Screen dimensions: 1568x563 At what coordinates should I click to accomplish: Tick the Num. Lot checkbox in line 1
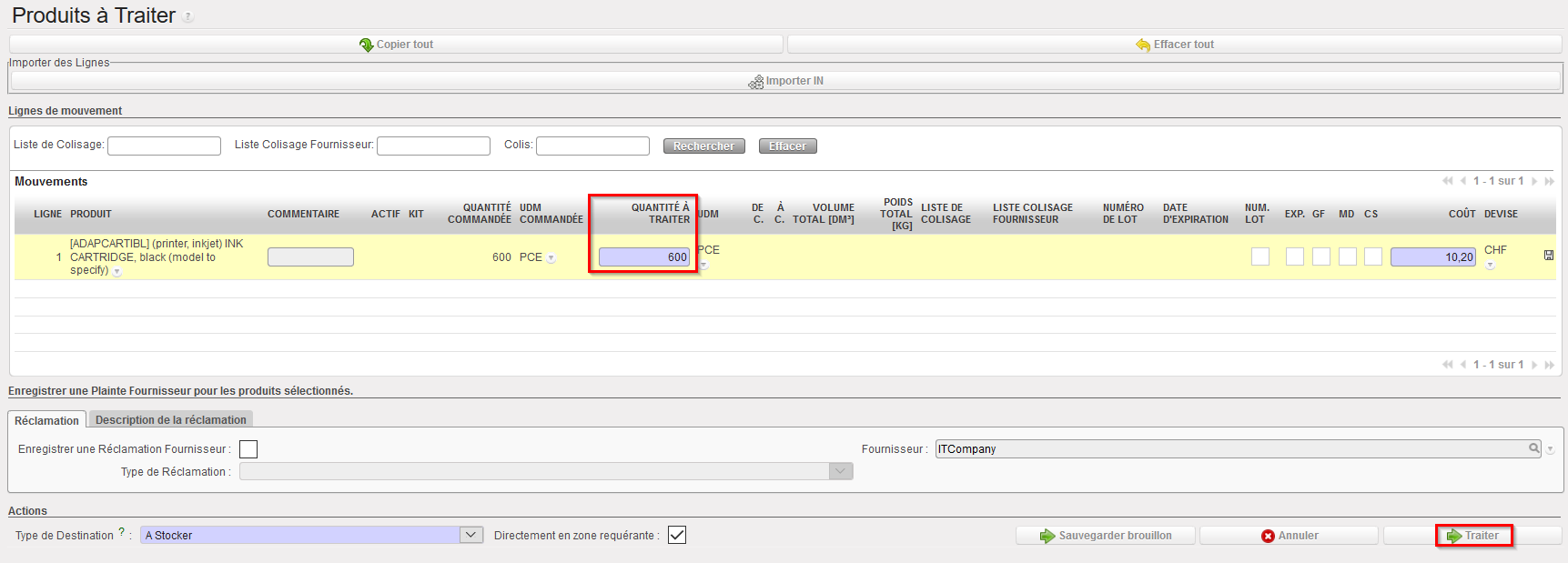(x=1260, y=256)
